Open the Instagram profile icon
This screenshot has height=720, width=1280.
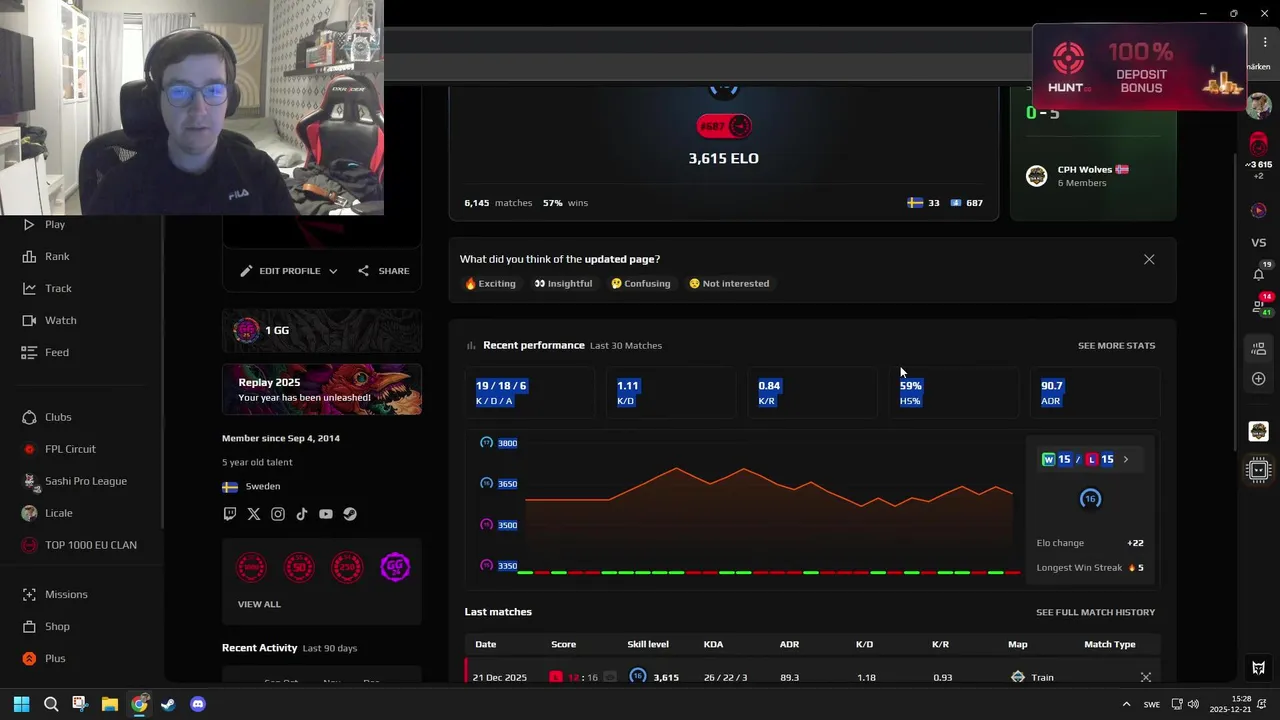pyautogui.click(x=278, y=514)
